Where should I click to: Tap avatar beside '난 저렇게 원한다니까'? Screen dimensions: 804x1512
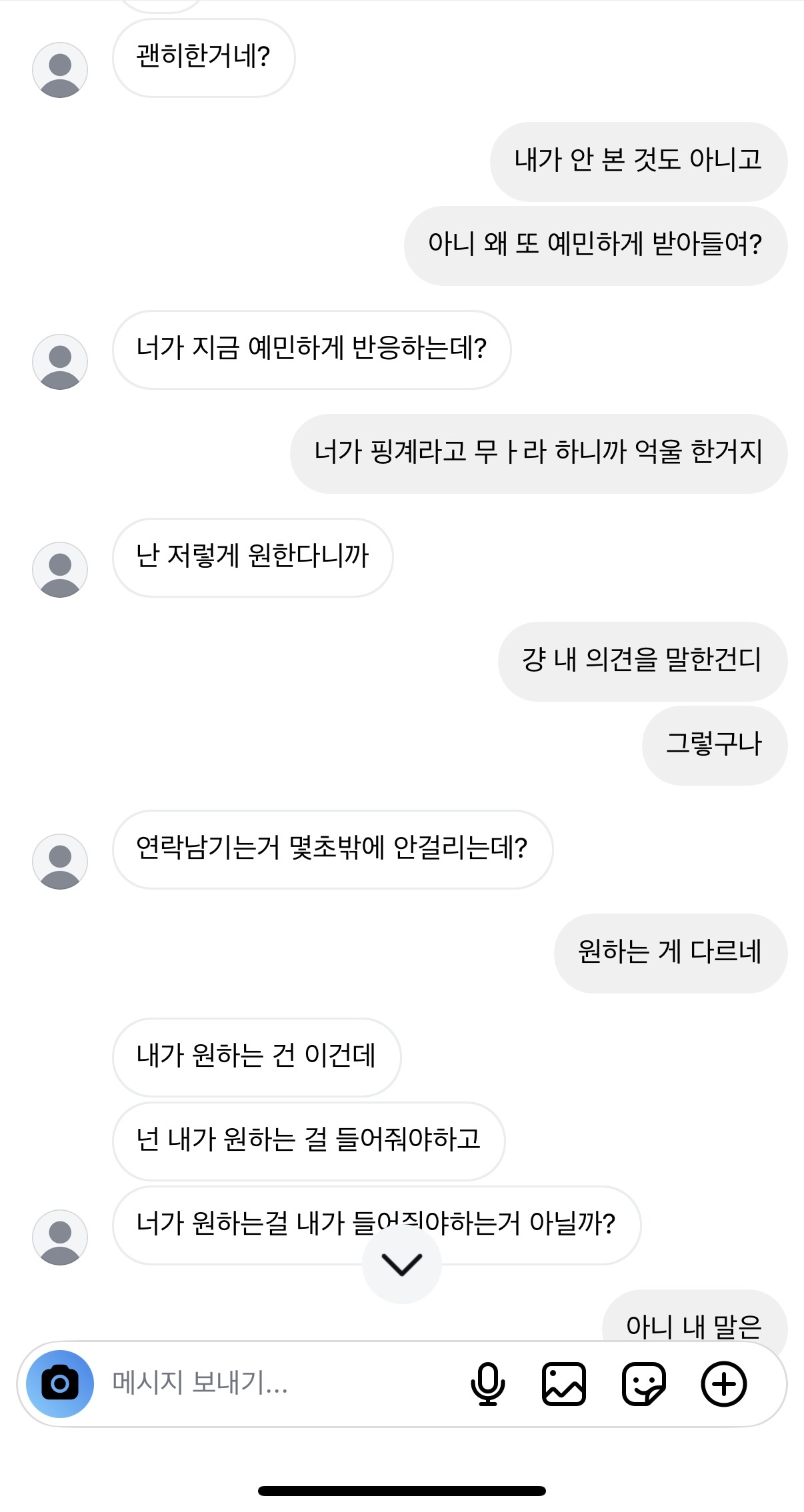click(x=60, y=570)
